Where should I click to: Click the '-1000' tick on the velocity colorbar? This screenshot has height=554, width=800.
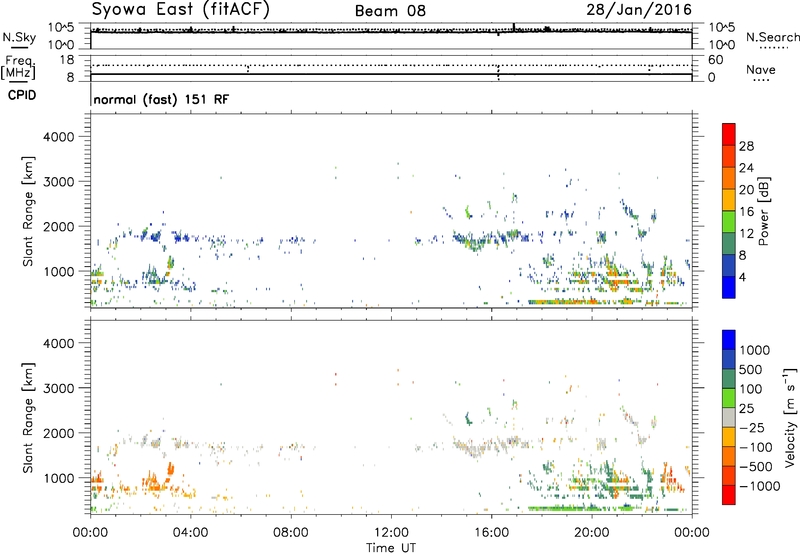759,486
